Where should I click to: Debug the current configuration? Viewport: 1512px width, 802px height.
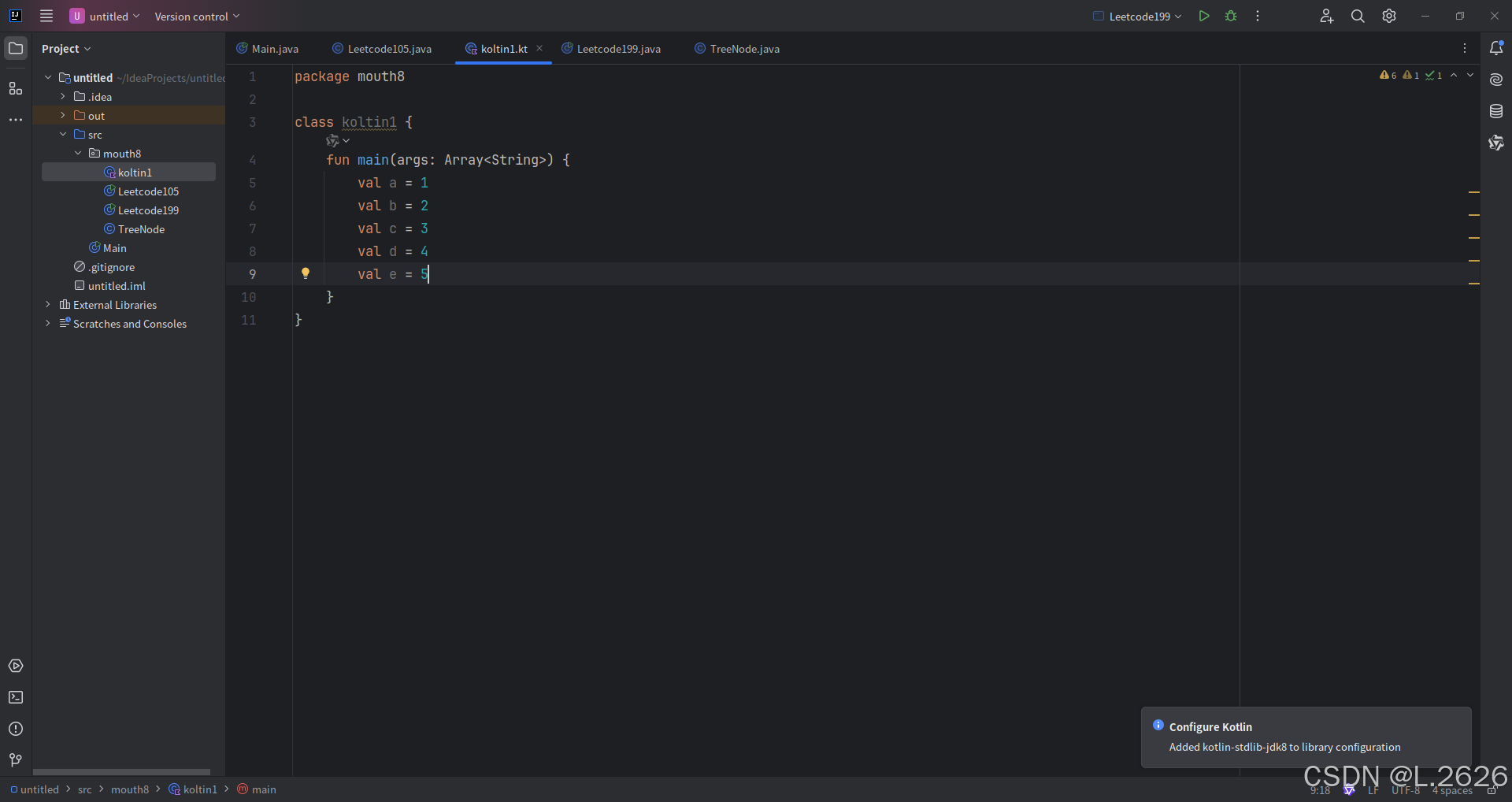1230,16
